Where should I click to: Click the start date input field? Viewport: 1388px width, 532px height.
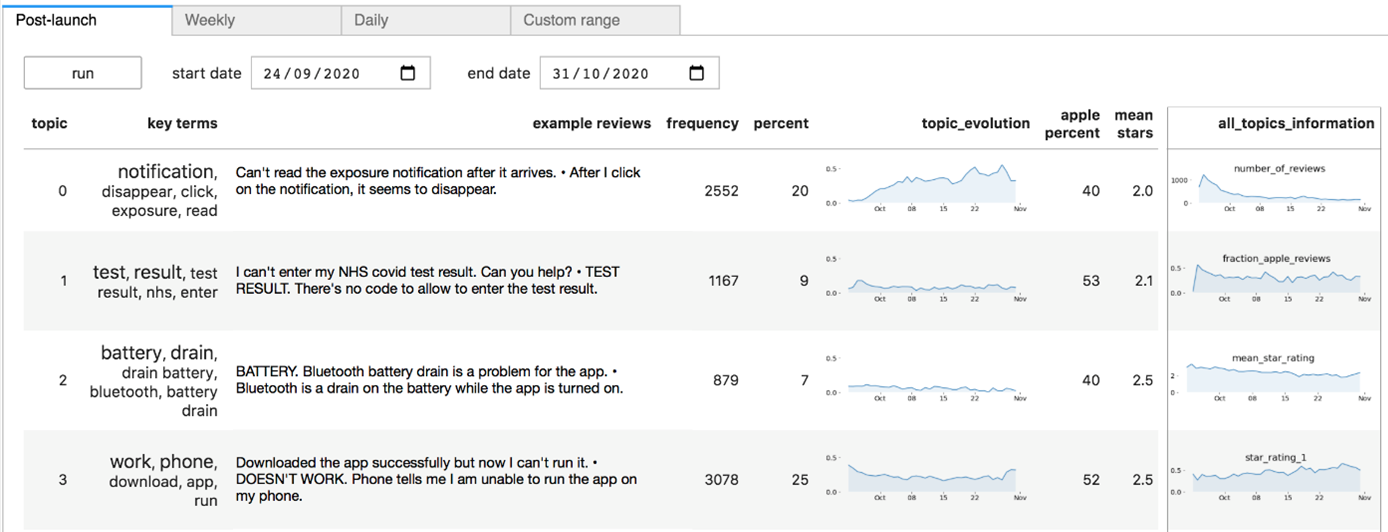(320, 73)
